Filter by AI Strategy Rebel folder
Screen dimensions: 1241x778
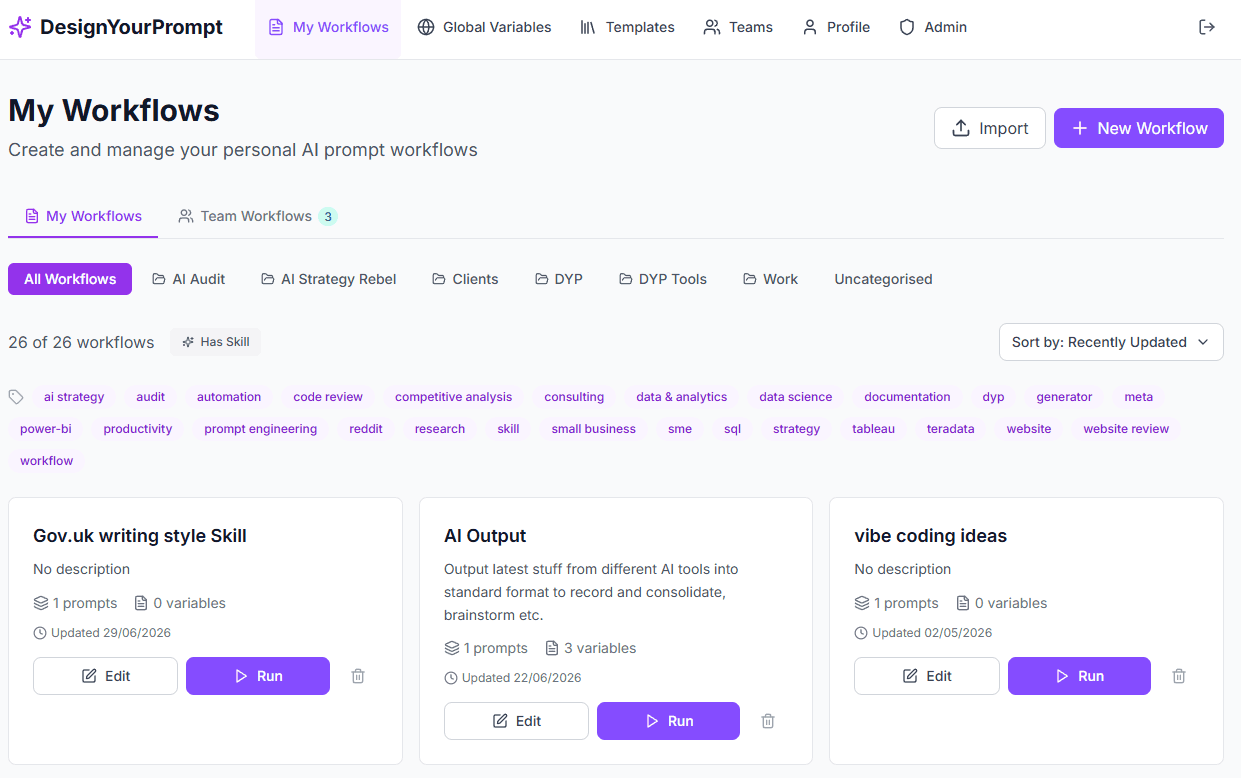329,279
